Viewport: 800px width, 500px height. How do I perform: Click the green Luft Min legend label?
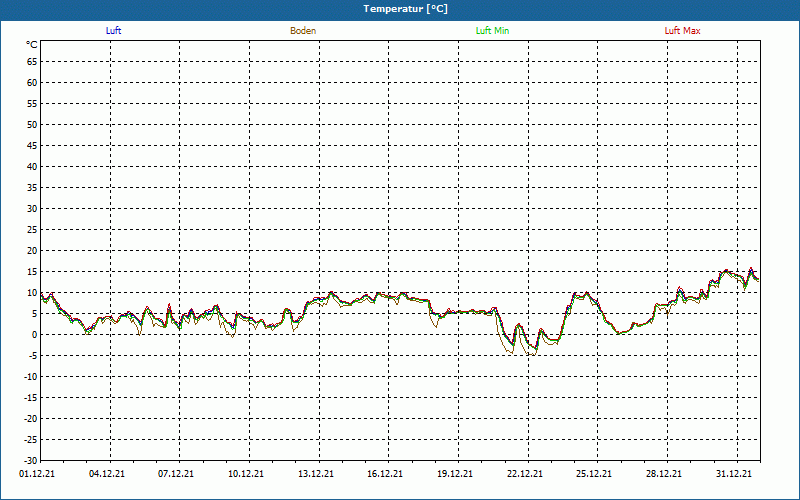tap(492, 31)
